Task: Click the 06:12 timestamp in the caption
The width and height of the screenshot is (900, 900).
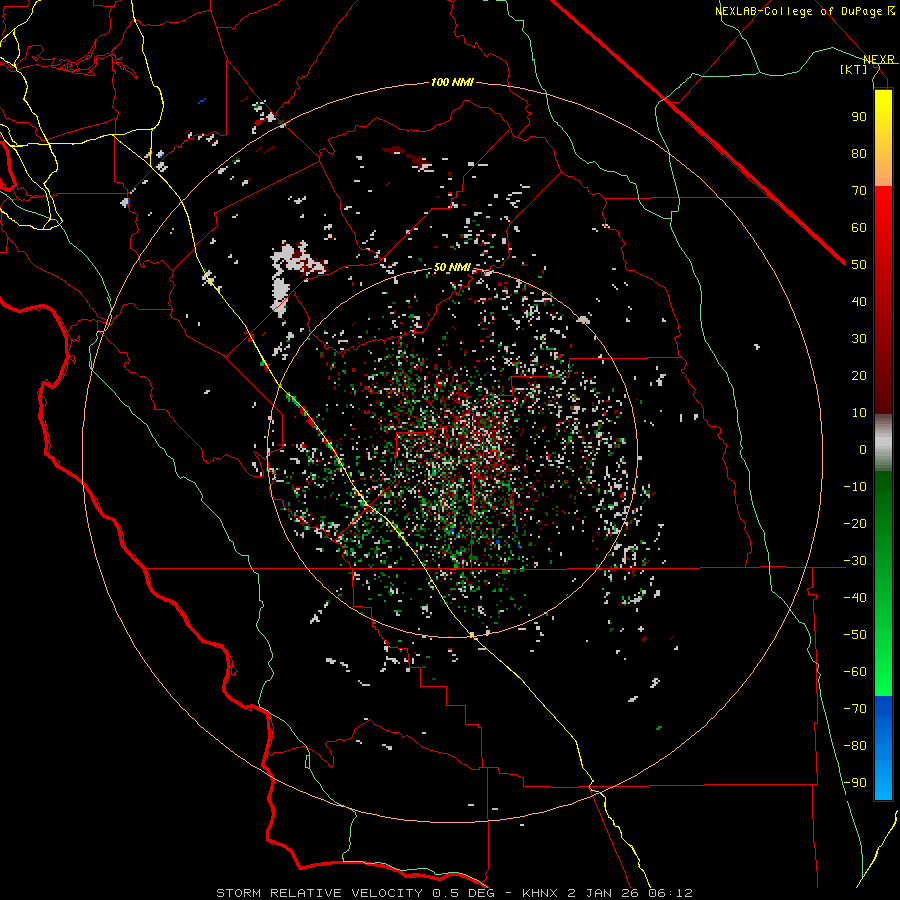Action: point(670,893)
